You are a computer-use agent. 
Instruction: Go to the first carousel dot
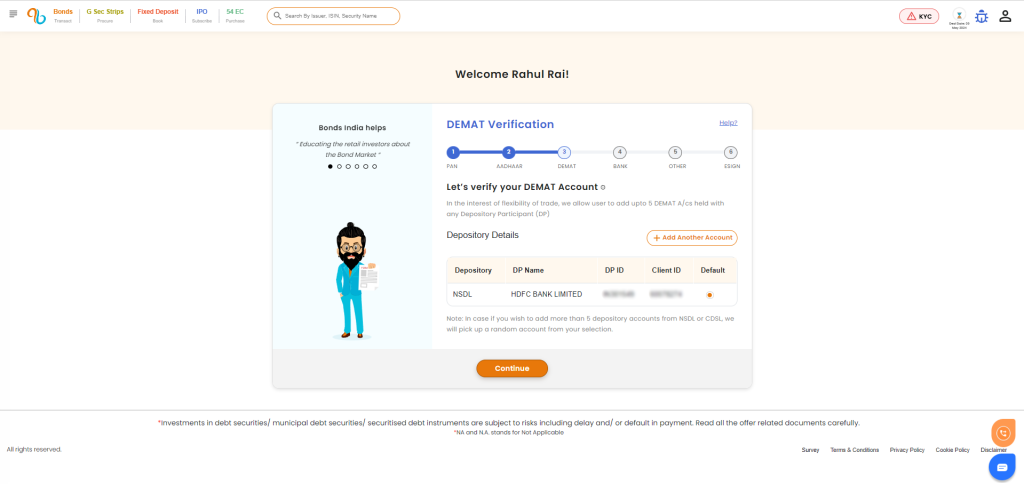point(331,167)
